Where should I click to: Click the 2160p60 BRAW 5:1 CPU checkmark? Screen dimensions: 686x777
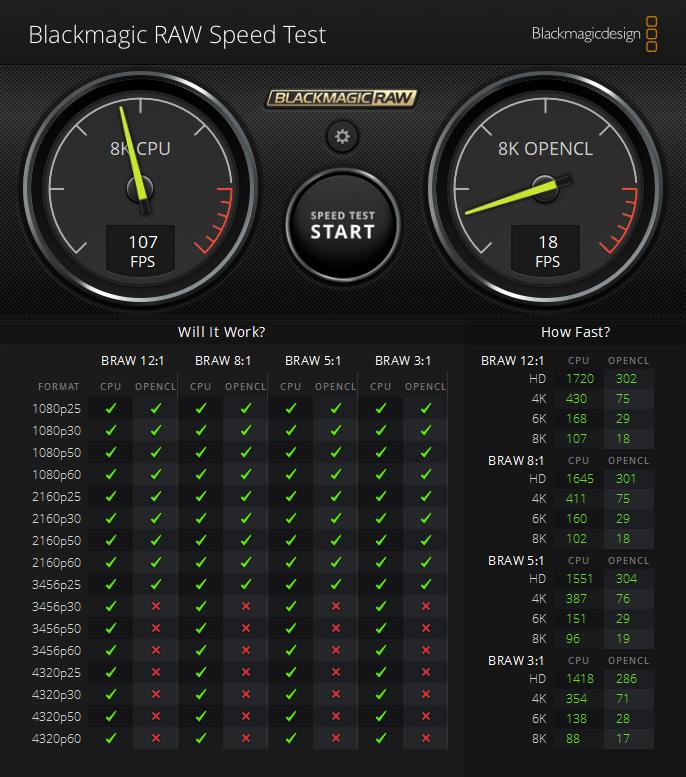click(291, 562)
